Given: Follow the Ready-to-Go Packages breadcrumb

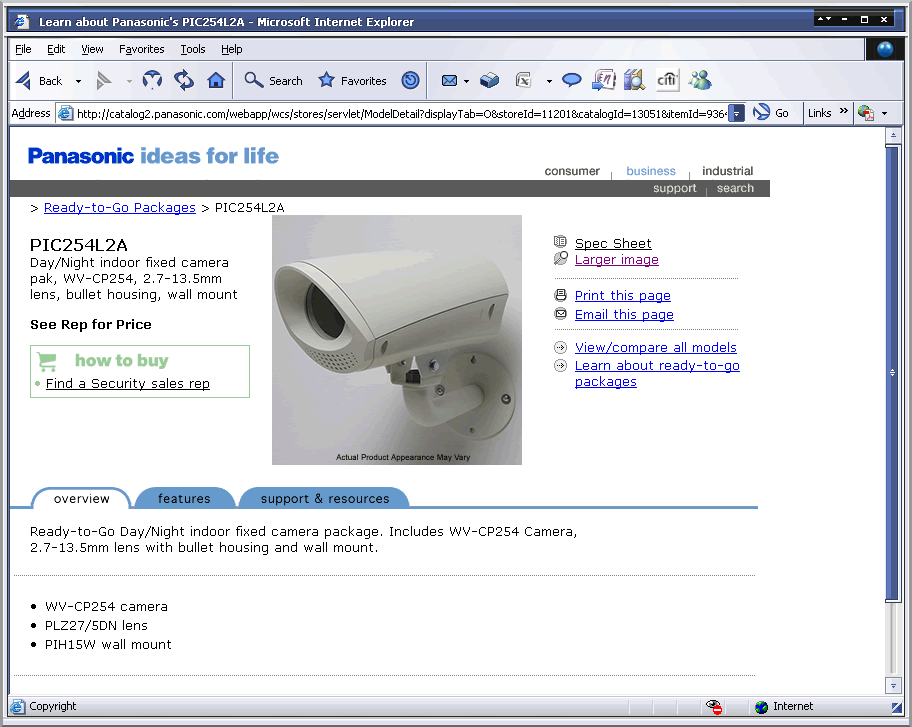Looking at the screenshot, I should pos(120,208).
